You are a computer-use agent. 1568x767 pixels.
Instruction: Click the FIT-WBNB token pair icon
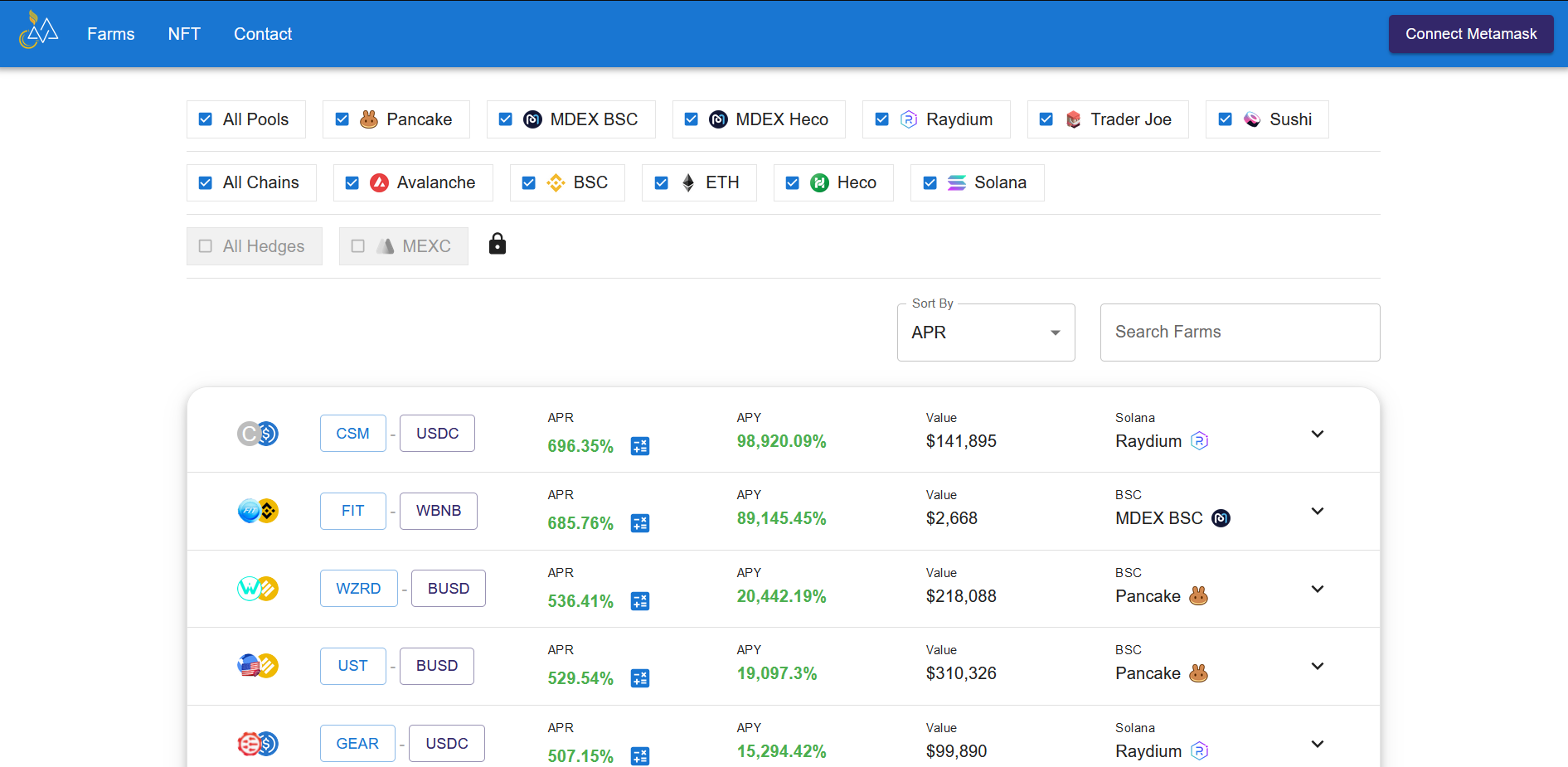coord(258,511)
